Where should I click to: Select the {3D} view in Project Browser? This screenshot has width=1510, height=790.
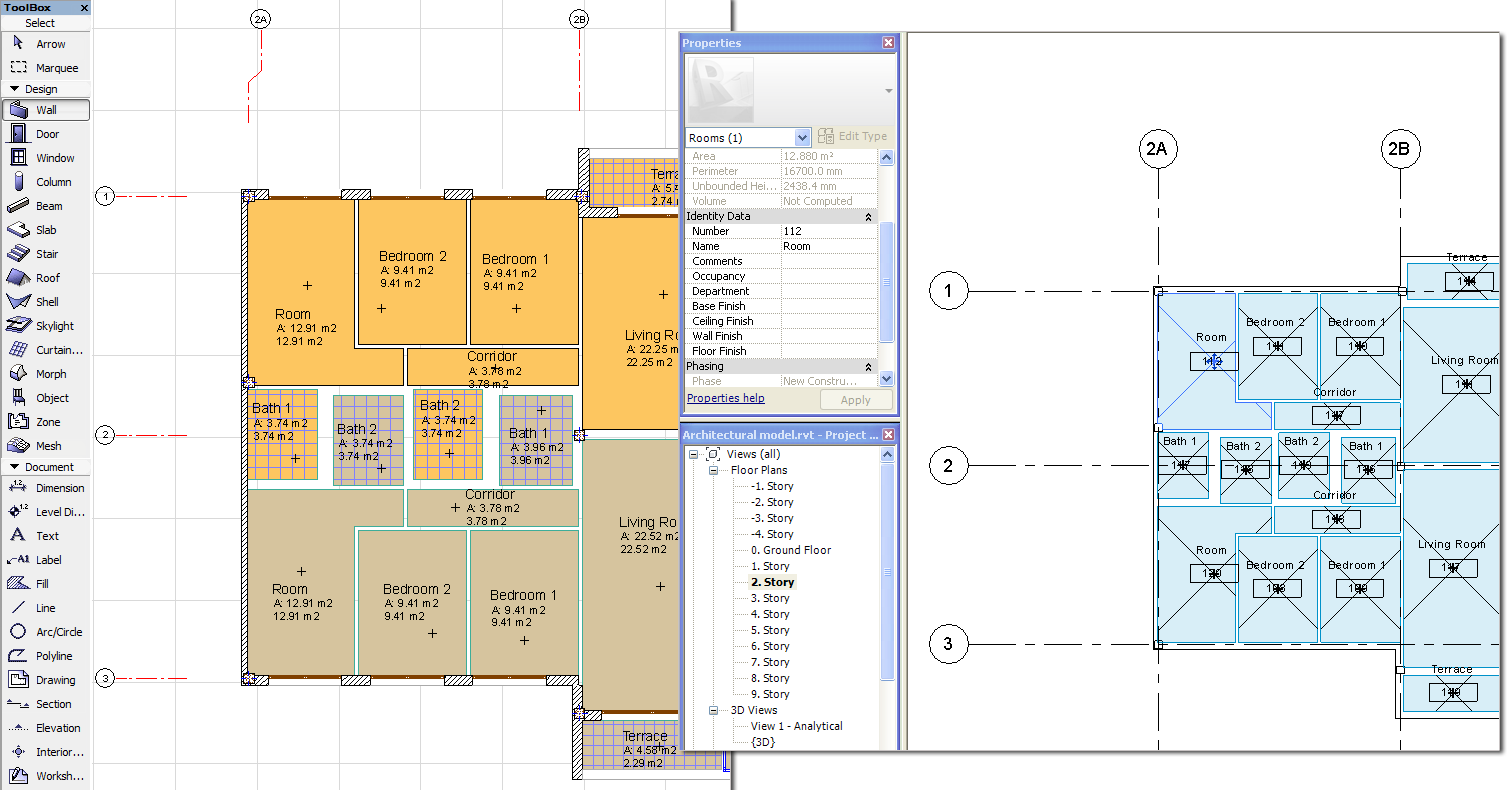point(763,742)
